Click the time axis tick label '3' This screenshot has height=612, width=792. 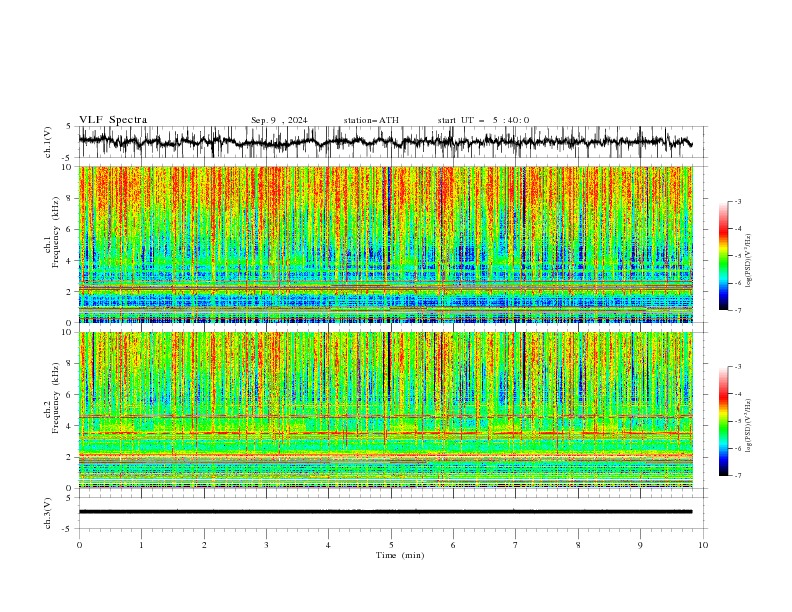tap(266, 545)
